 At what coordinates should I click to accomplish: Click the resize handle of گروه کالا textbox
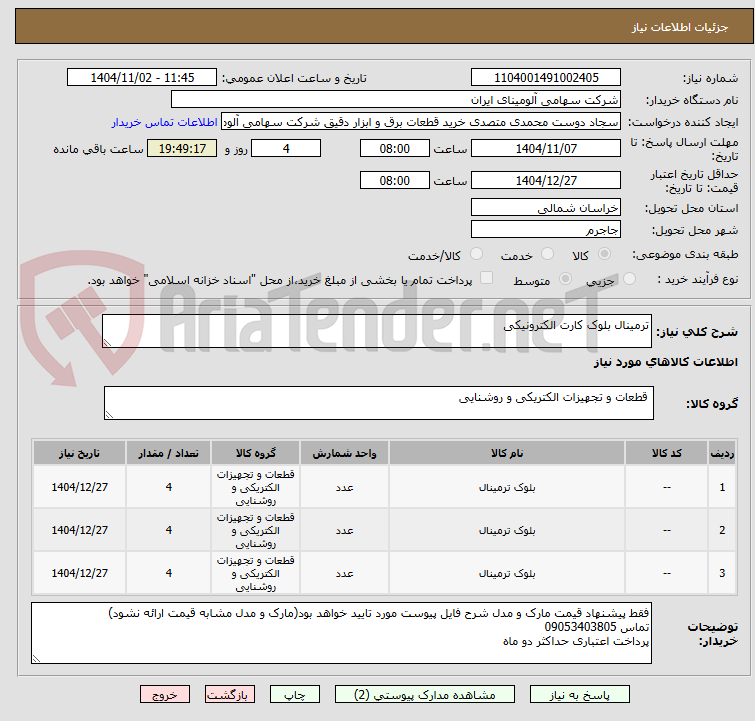pos(109,415)
